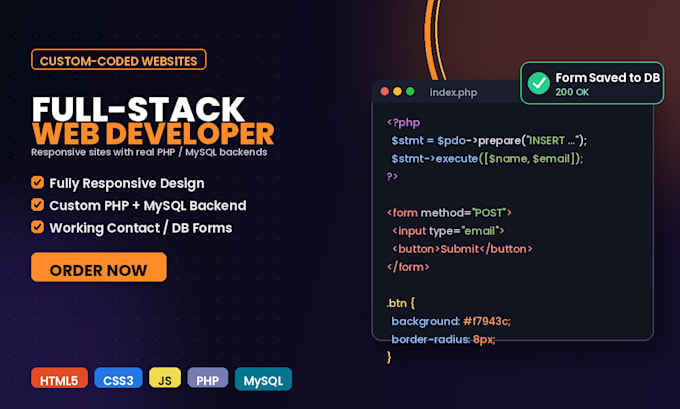Image resolution: width=680 pixels, height=409 pixels.
Task: Click the green checkmark success icon
Action: tap(539, 83)
